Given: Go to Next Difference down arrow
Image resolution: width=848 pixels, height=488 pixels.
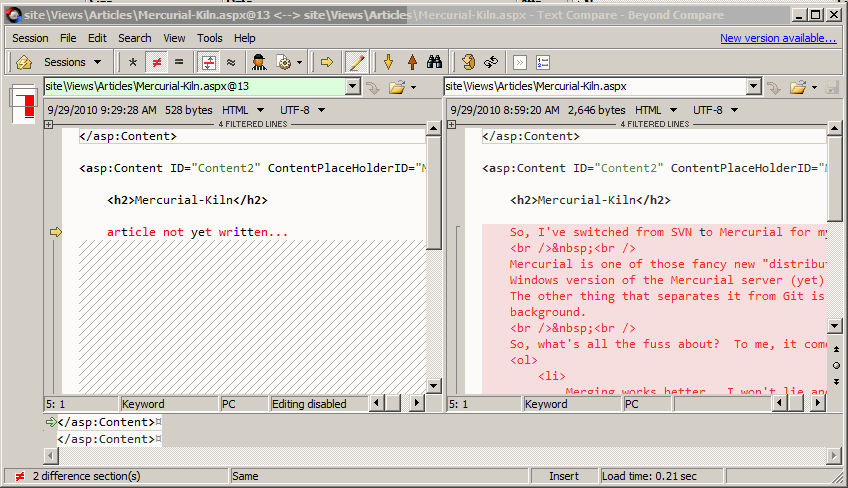Looking at the screenshot, I should (x=388, y=62).
